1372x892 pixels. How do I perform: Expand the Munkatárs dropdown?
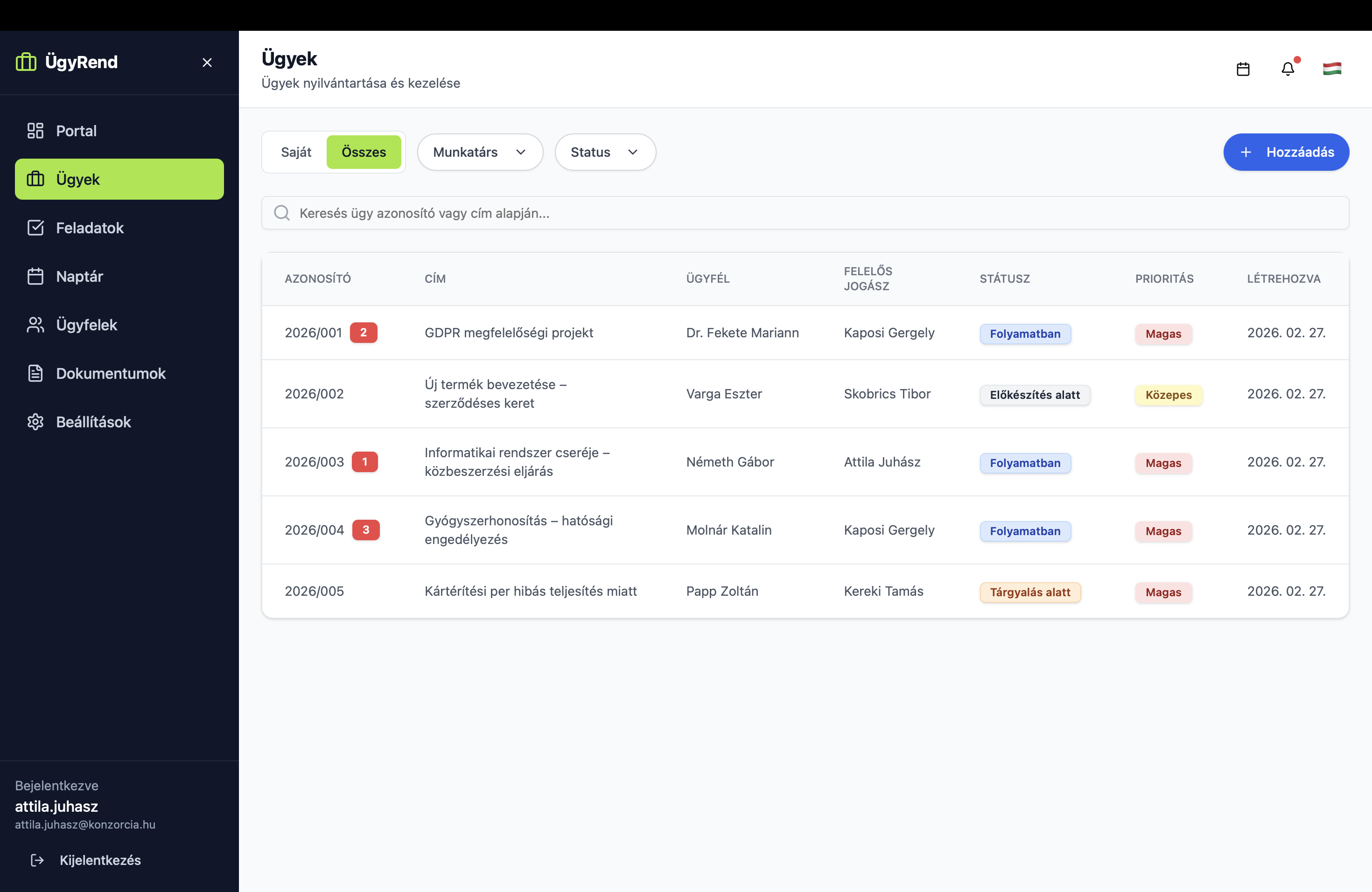[x=480, y=152]
